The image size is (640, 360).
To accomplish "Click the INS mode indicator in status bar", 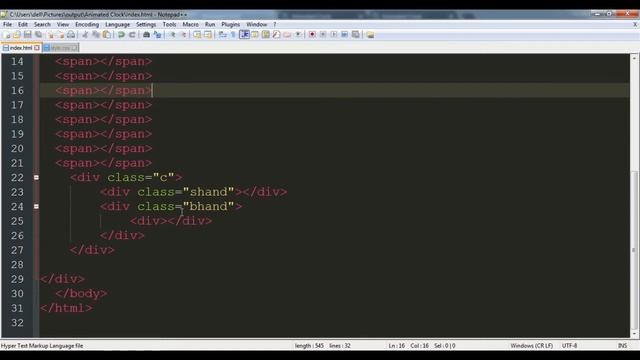I will 622,346.
